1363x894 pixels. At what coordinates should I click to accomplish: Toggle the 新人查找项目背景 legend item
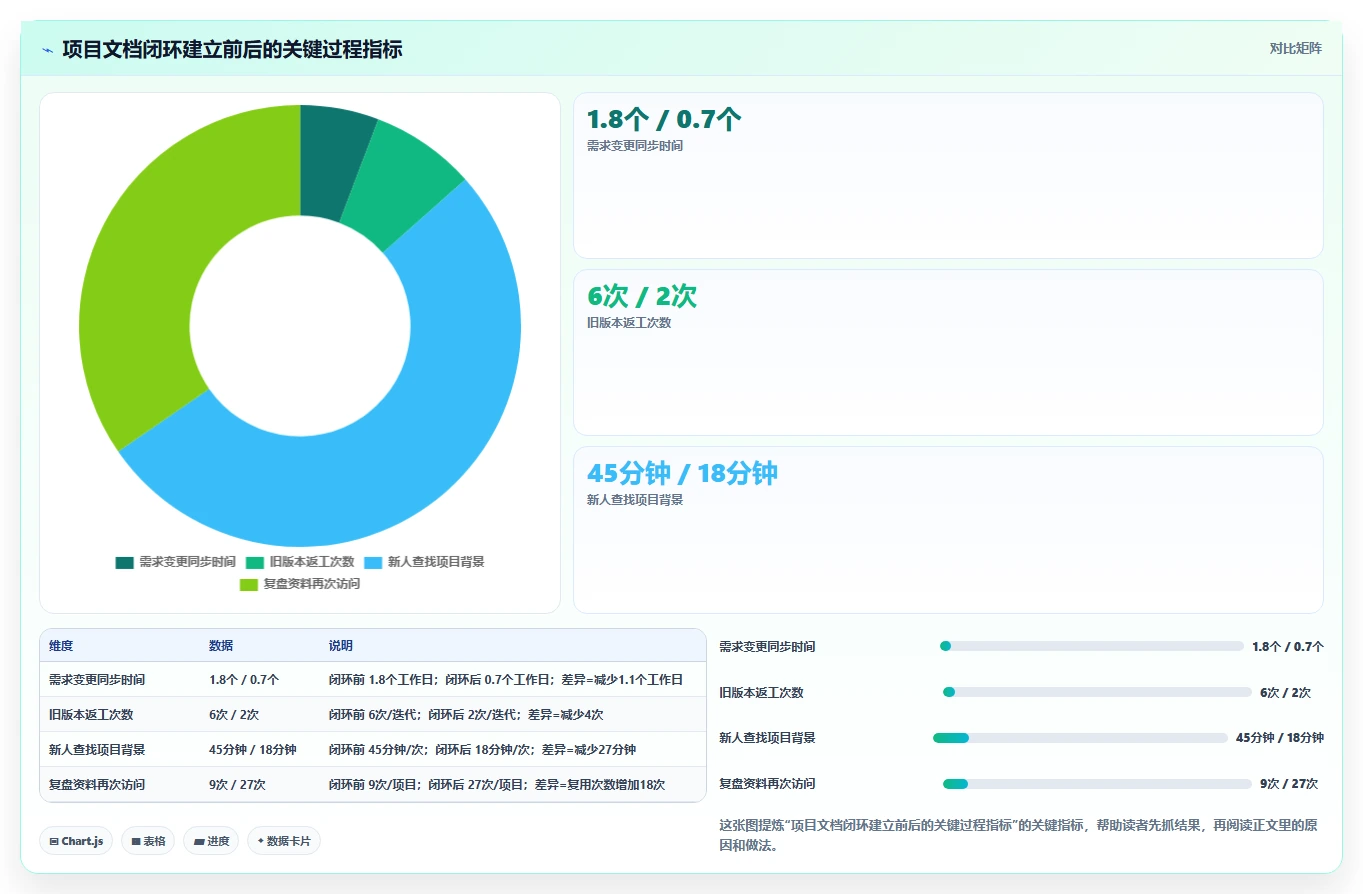[x=424, y=562]
